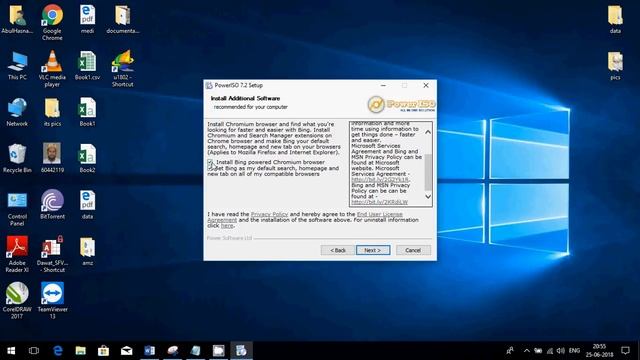The image size is (640, 360).
Task: Click the ENG language indicator
Action: pos(574,351)
